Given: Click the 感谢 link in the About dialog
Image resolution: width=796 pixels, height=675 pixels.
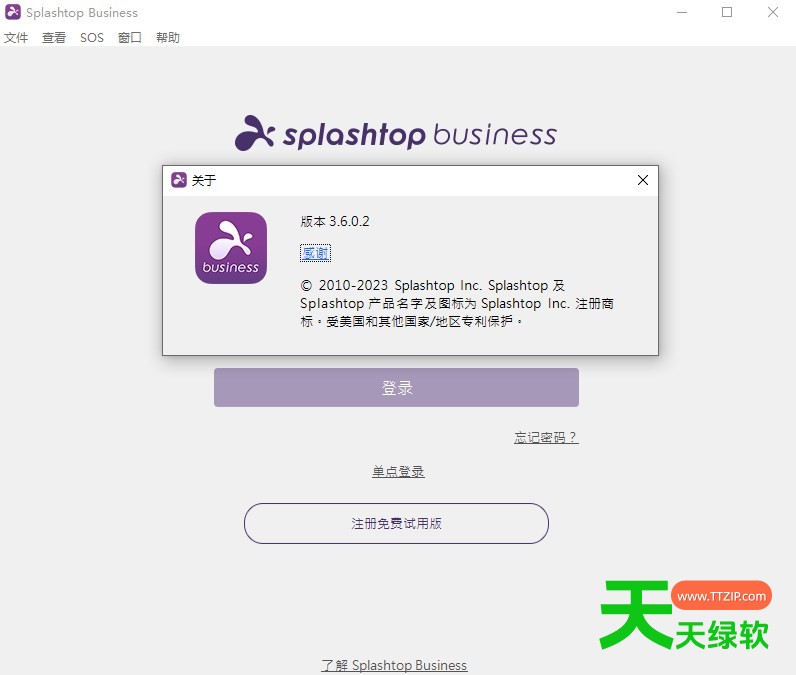Looking at the screenshot, I should tap(315, 253).
